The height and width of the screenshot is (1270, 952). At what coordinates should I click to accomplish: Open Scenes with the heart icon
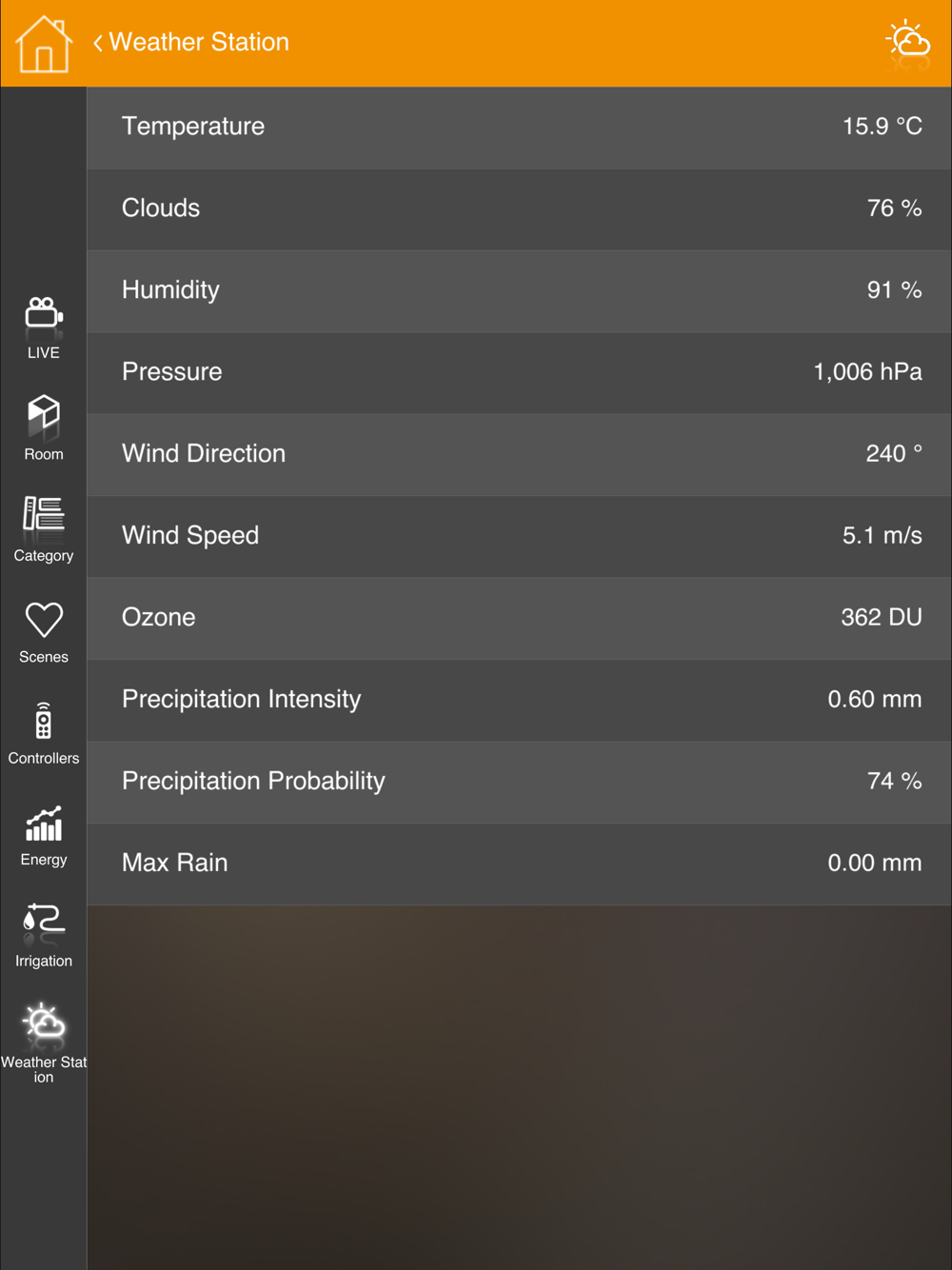click(44, 631)
